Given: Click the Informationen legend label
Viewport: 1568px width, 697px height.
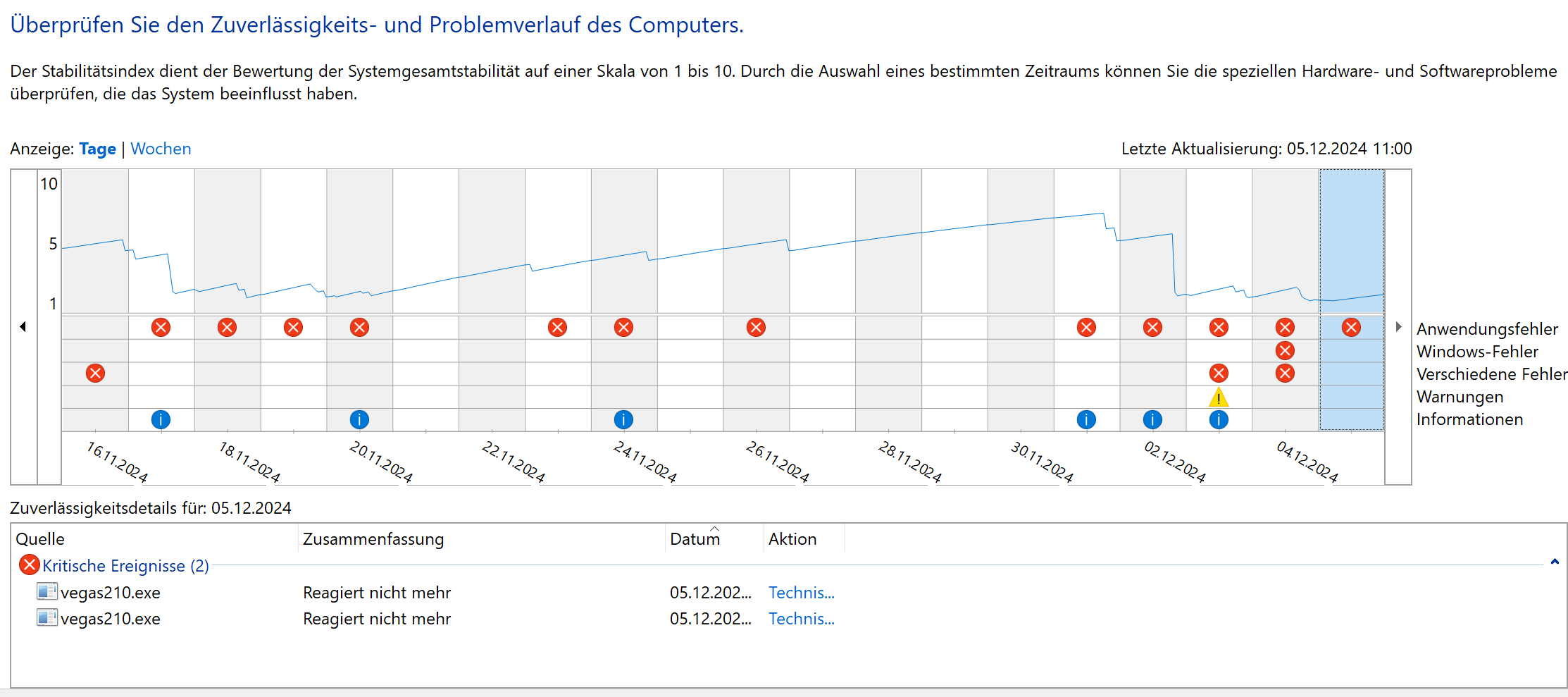Looking at the screenshot, I should pos(1469,419).
